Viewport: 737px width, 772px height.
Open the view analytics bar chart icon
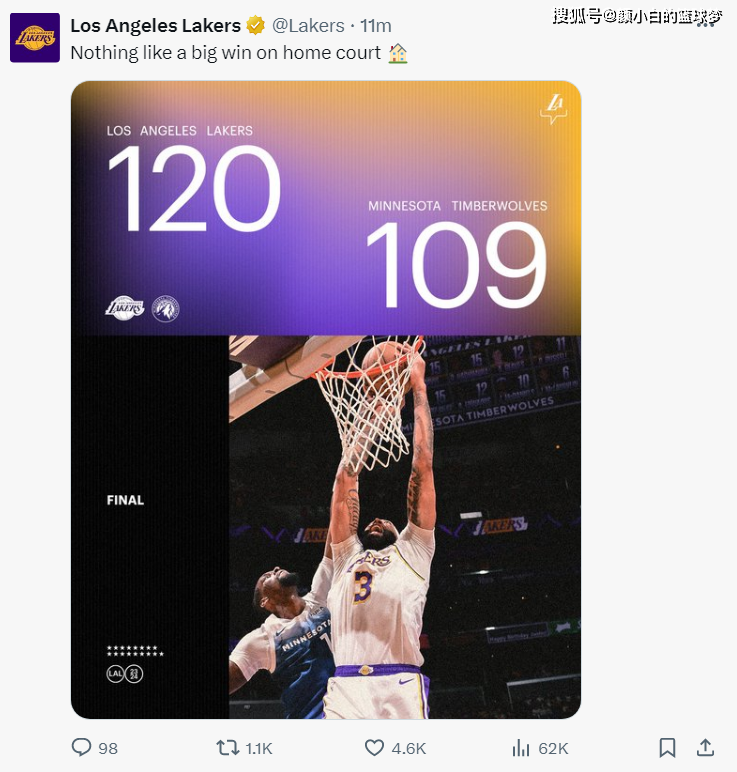[520, 747]
